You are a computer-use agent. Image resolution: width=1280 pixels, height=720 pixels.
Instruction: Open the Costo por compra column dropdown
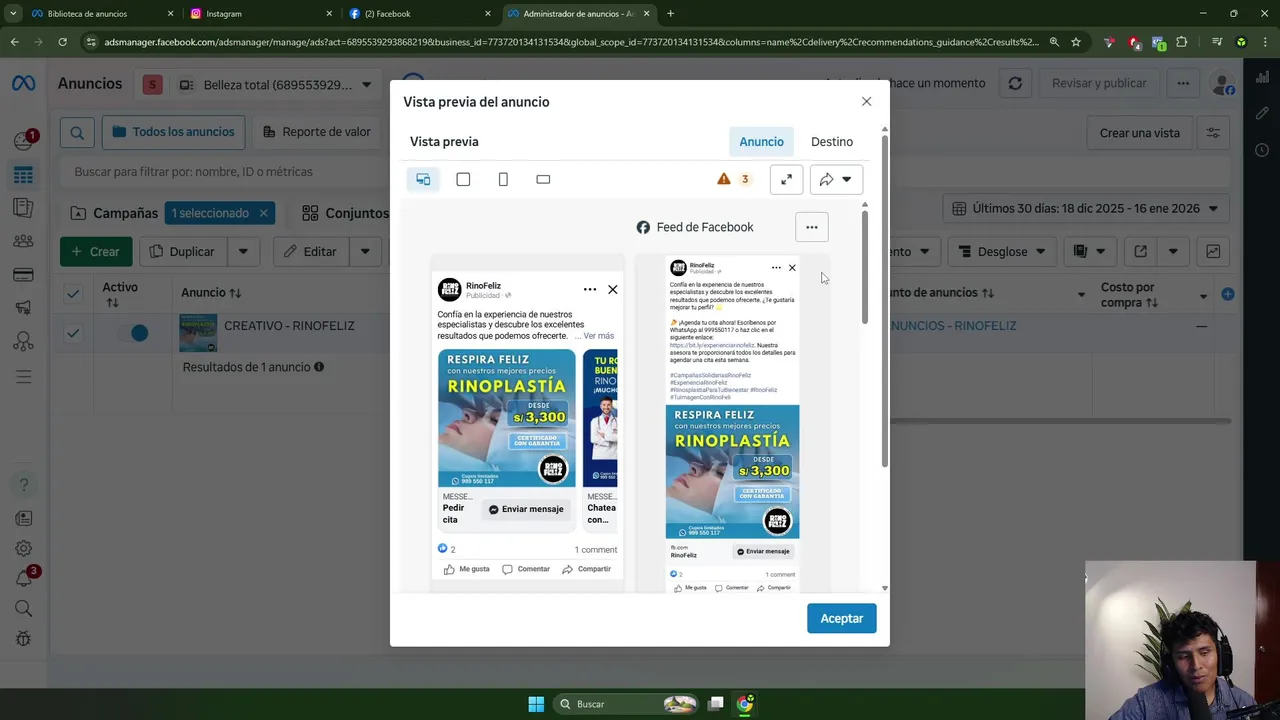1204,295
